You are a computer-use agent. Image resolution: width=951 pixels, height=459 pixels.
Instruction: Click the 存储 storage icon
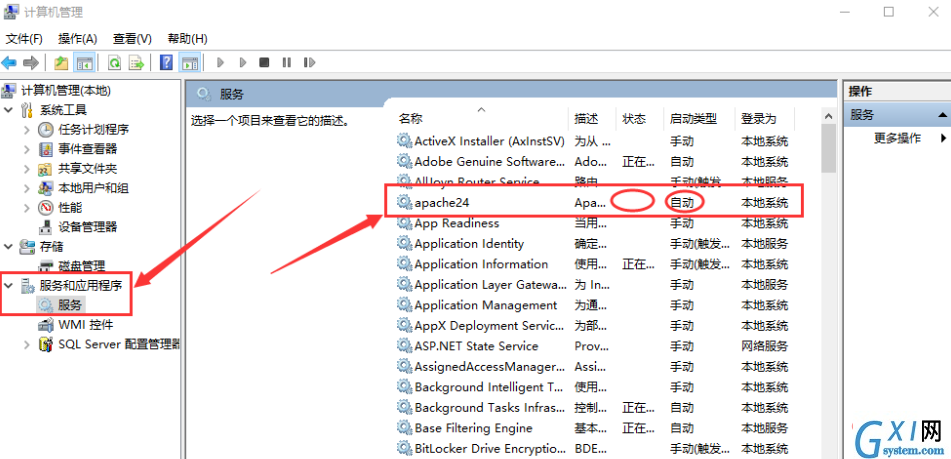(27, 246)
